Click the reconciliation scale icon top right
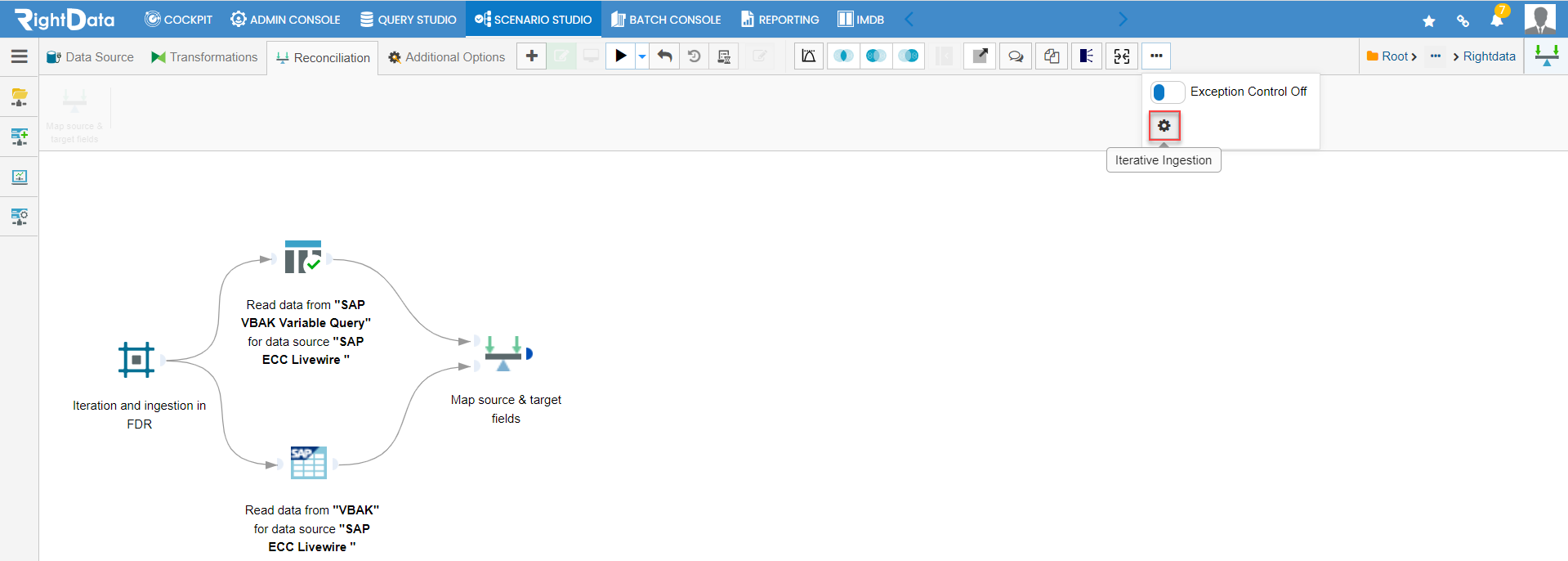Screen dimensions: 1568x561 tap(1546, 56)
